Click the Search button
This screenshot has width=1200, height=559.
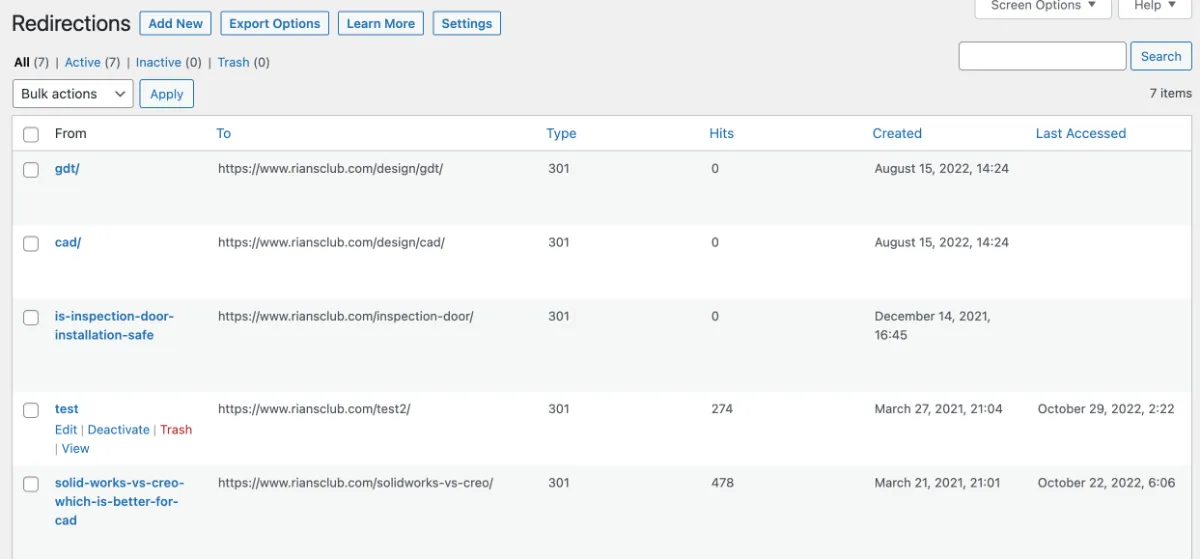[1160, 56]
